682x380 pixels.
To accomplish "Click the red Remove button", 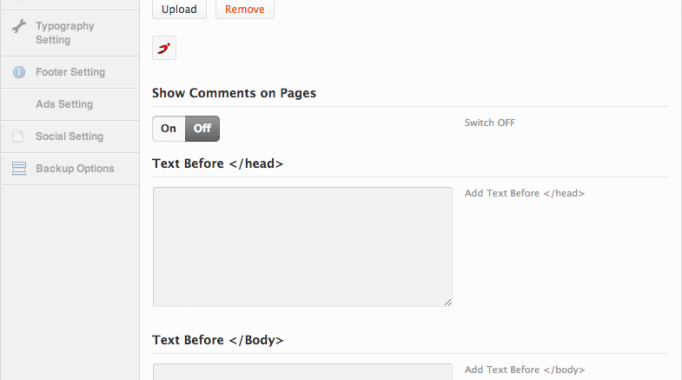I will [x=244, y=9].
